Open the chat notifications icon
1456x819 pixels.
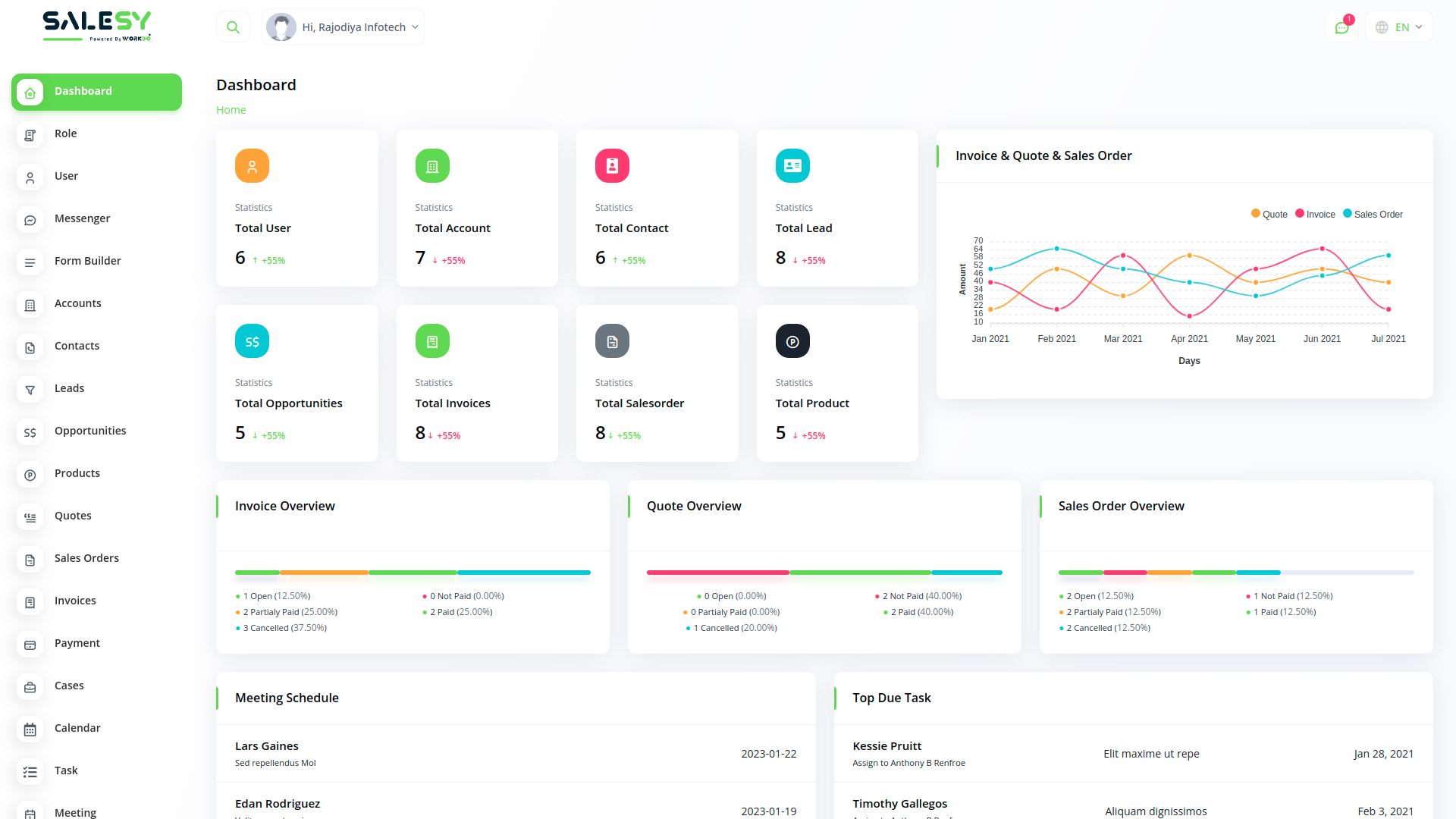click(x=1341, y=27)
